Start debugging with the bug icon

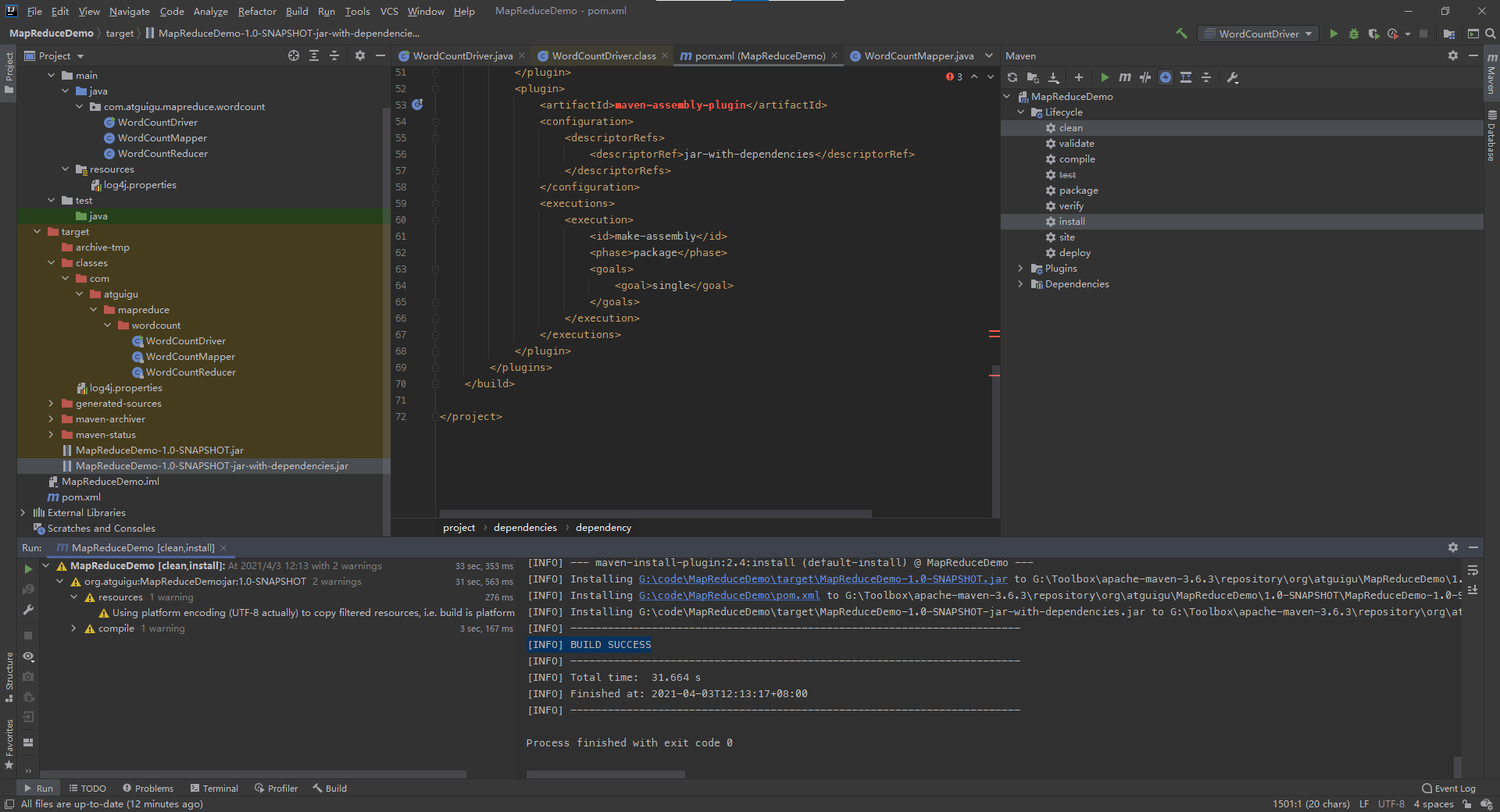click(1354, 34)
